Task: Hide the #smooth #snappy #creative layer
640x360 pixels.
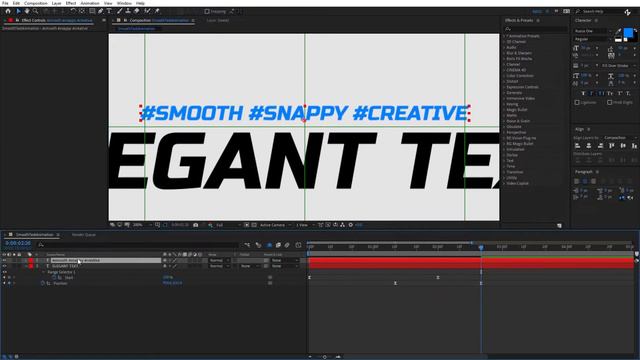Action: [4, 260]
